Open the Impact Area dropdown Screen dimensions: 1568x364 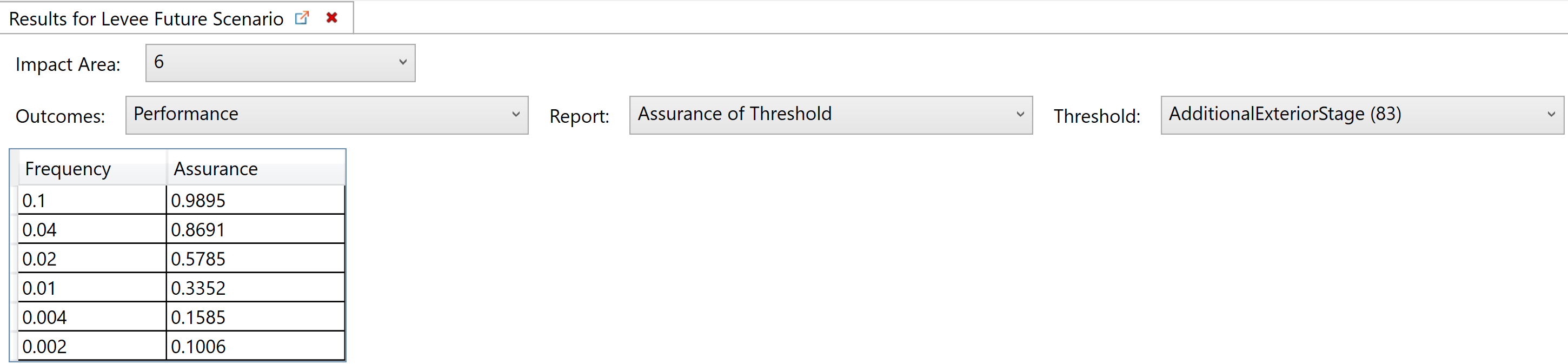[x=280, y=63]
